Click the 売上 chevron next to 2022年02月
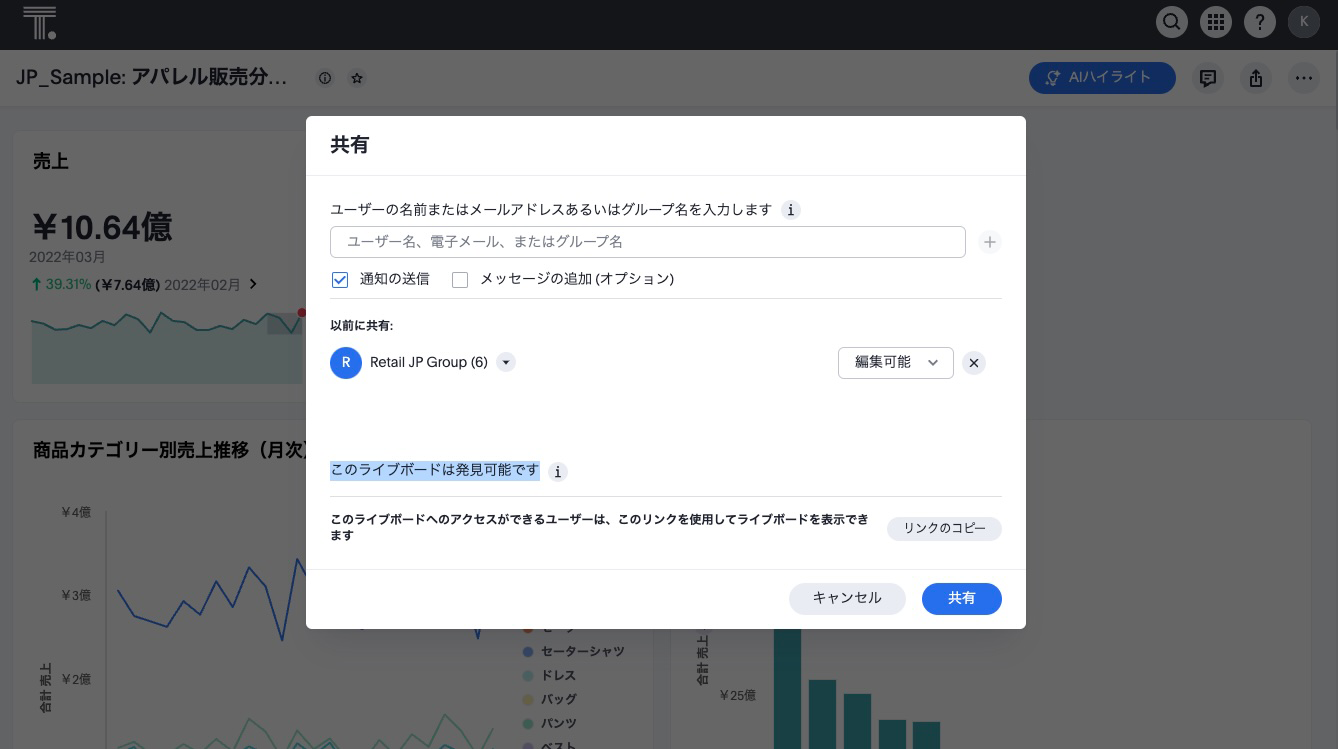Screen dimensions: 1338x749 click(x=253, y=284)
